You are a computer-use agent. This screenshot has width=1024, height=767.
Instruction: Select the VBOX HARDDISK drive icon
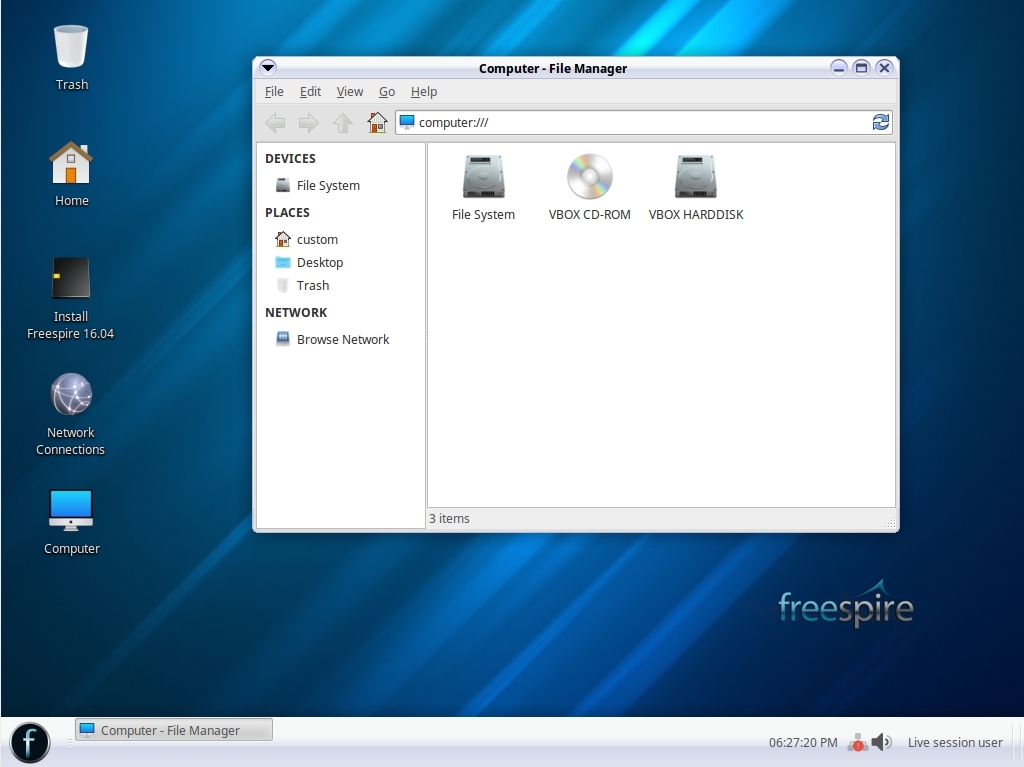(x=696, y=178)
